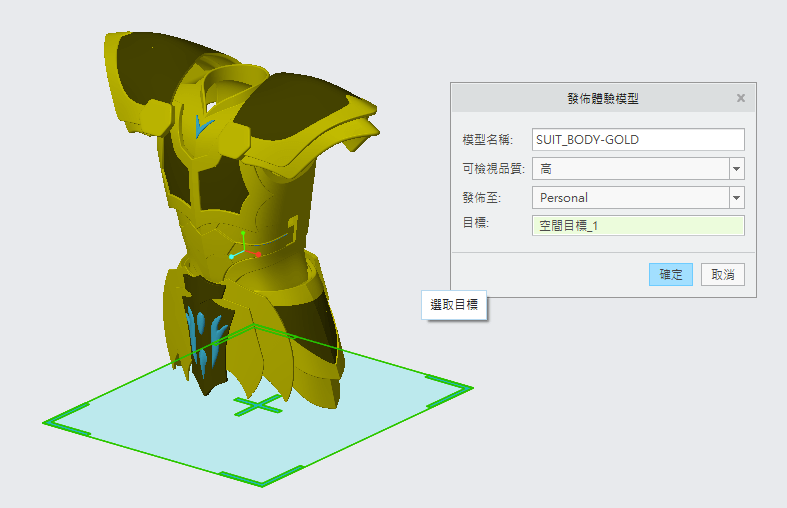Image resolution: width=787 pixels, height=508 pixels.
Task: Click the 選取目標 tooltip label
Action: tap(455, 305)
